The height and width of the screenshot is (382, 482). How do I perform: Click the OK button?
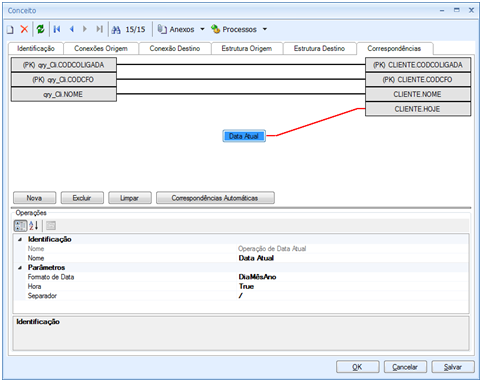coord(358,367)
